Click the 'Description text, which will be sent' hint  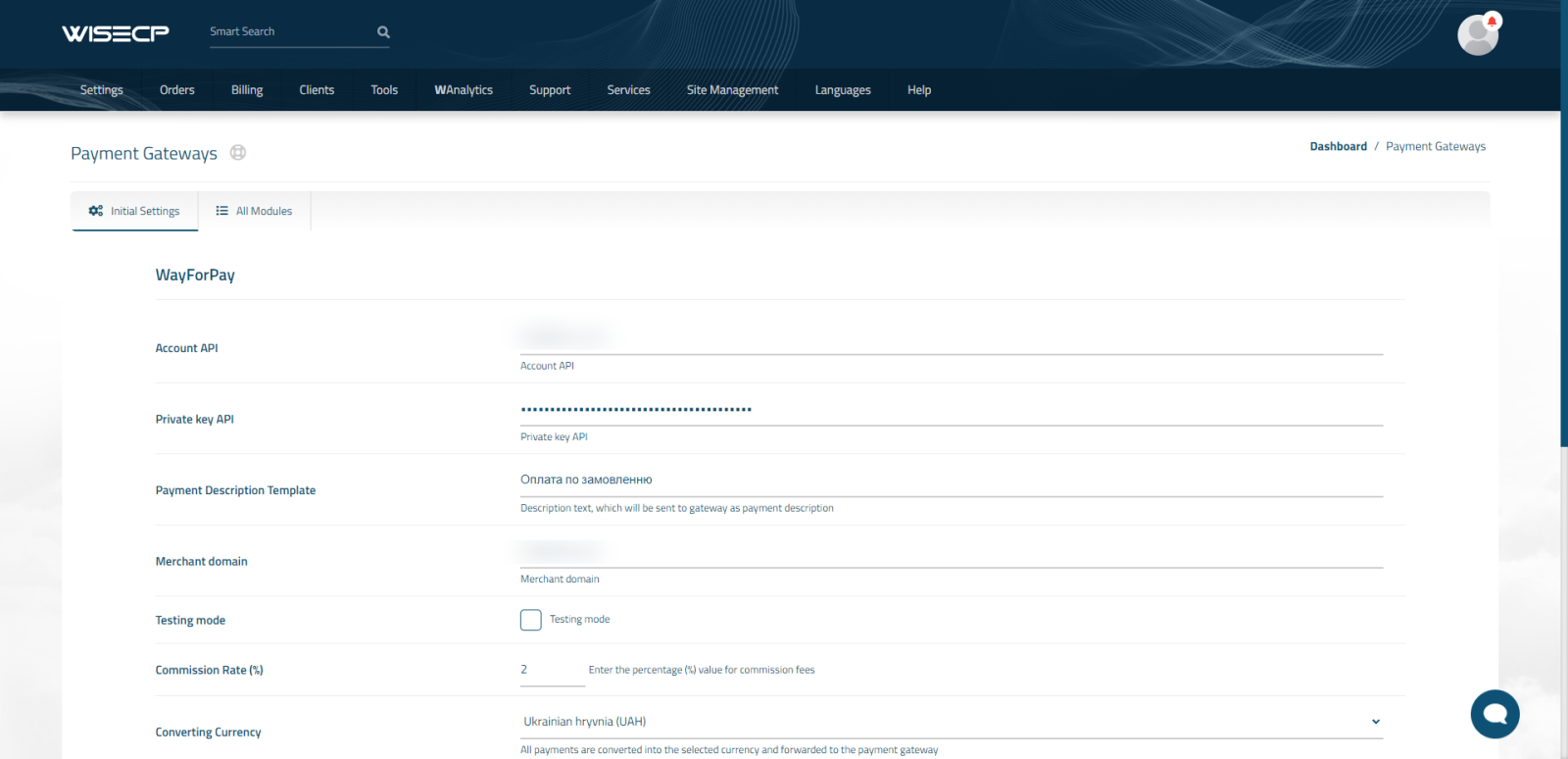677,509
